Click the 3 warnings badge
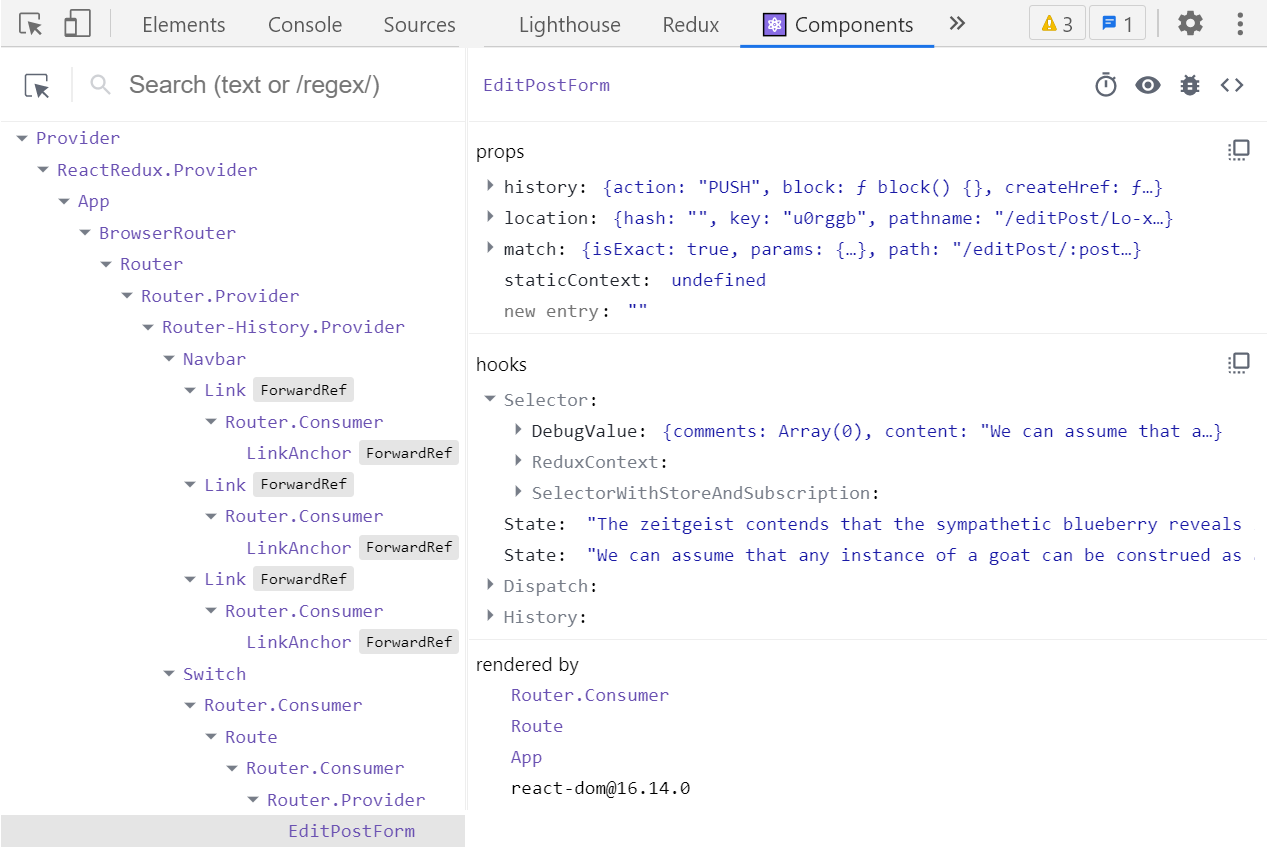 [1057, 24]
